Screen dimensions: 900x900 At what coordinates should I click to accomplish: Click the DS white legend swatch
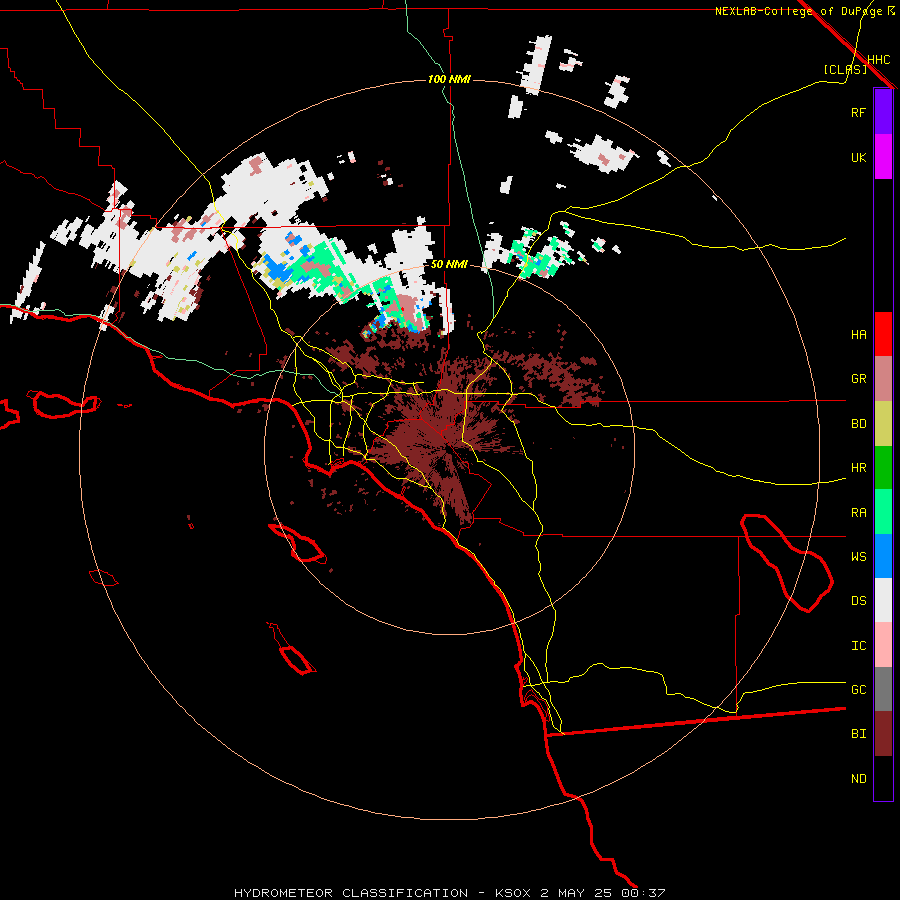point(883,600)
